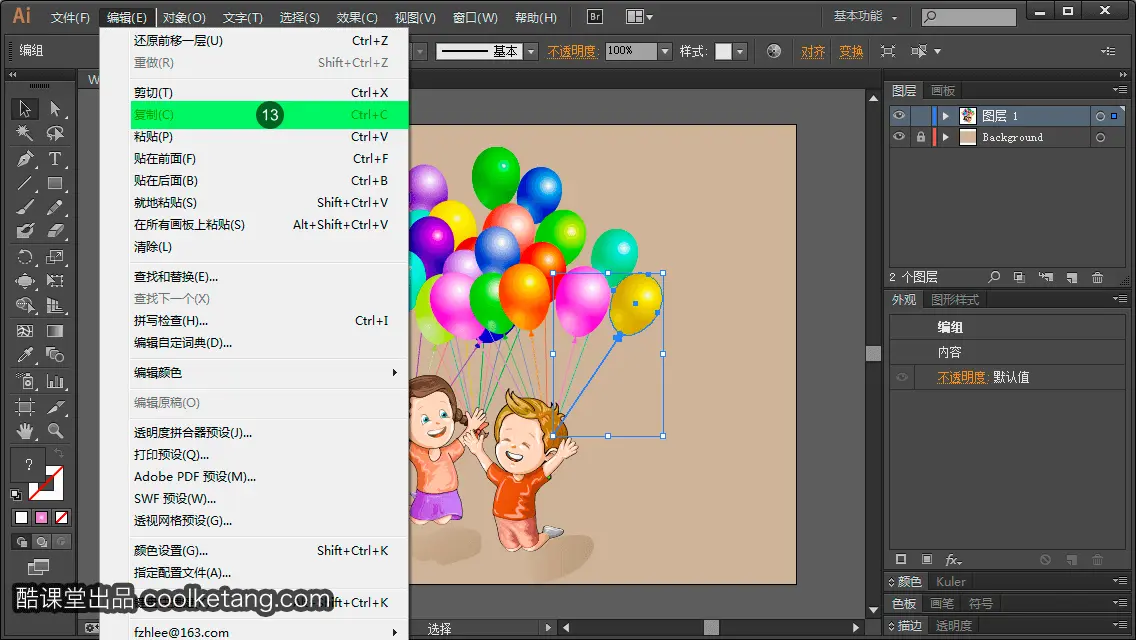
Task: Open the opacity 100% dropdown arrow
Action: (x=665, y=51)
